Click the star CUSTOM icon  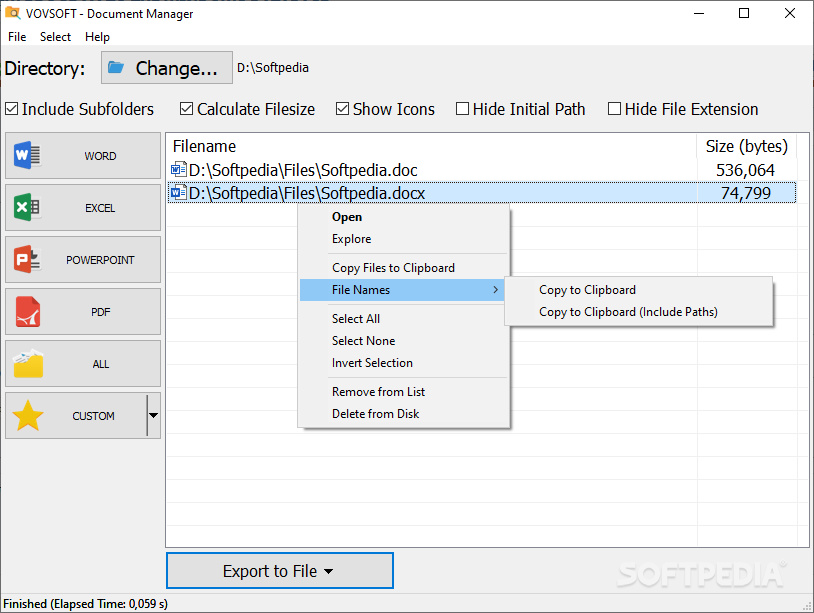tap(28, 415)
